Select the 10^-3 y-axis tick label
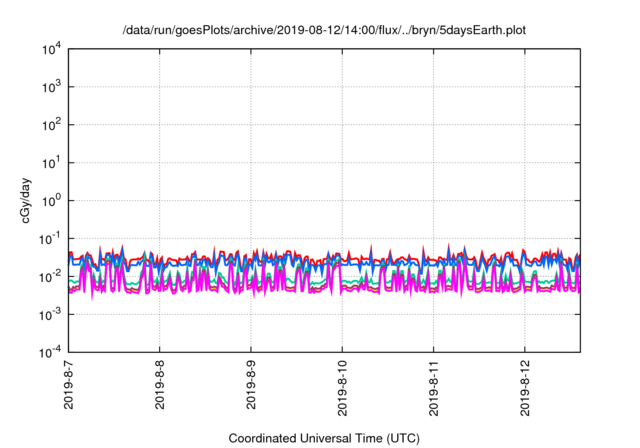Viewport: 640px width, 448px height. coord(50,314)
